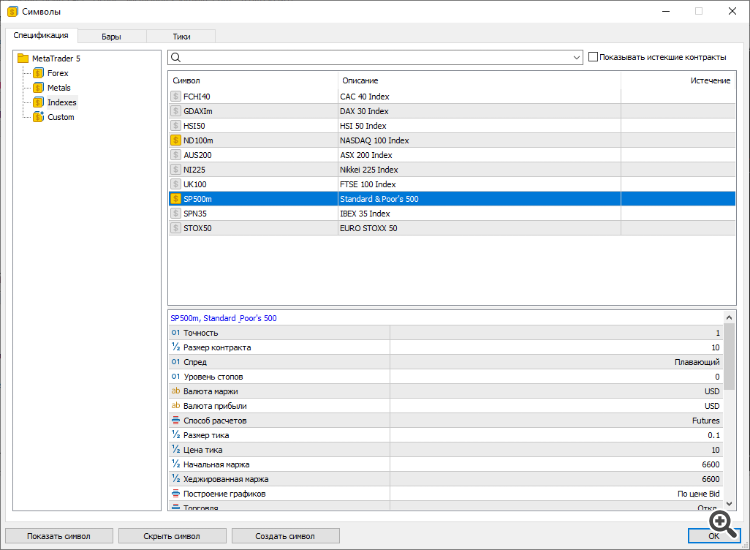Screen dimensions: 750x550
Task: Select the NASDAQ 100 Index description
Action: (x=375, y=140)
